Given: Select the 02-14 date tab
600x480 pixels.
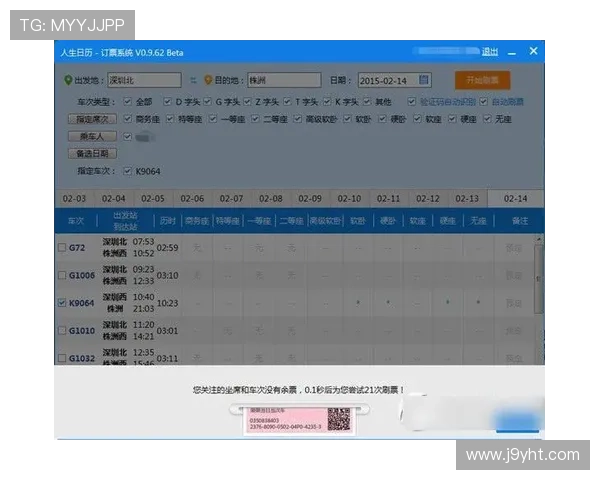Looking at the screenshot, I should point(515,199).
